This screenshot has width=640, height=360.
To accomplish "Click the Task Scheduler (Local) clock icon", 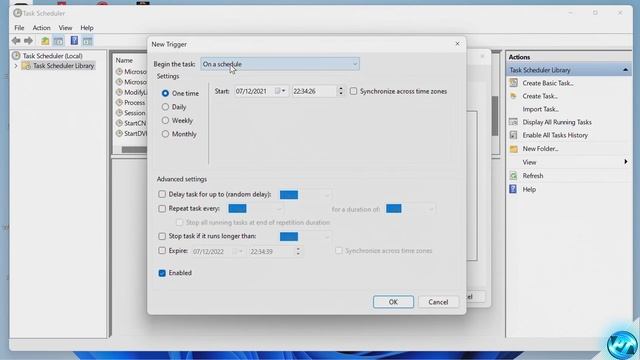I will 16,56.
